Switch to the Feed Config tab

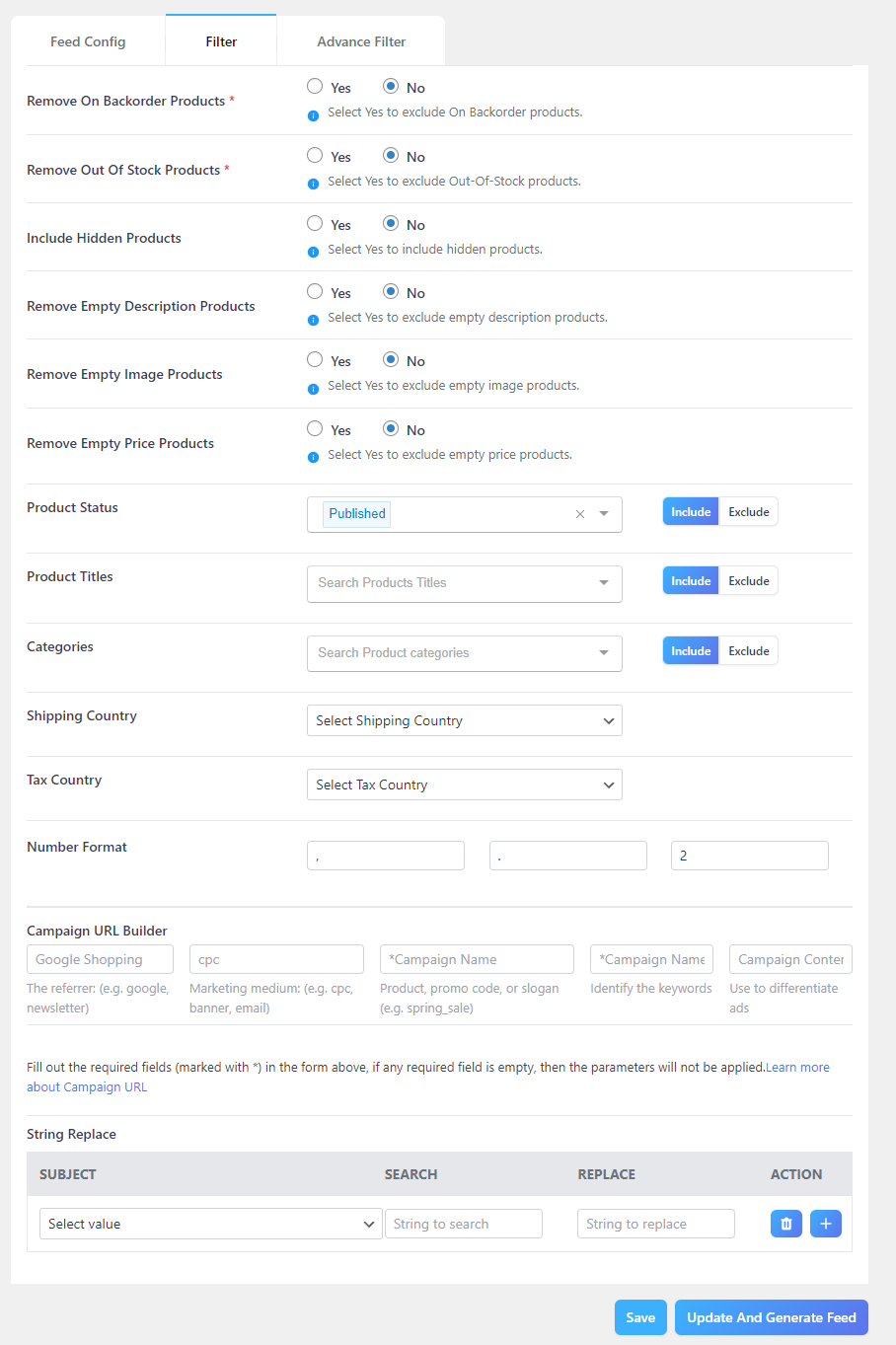88,41
